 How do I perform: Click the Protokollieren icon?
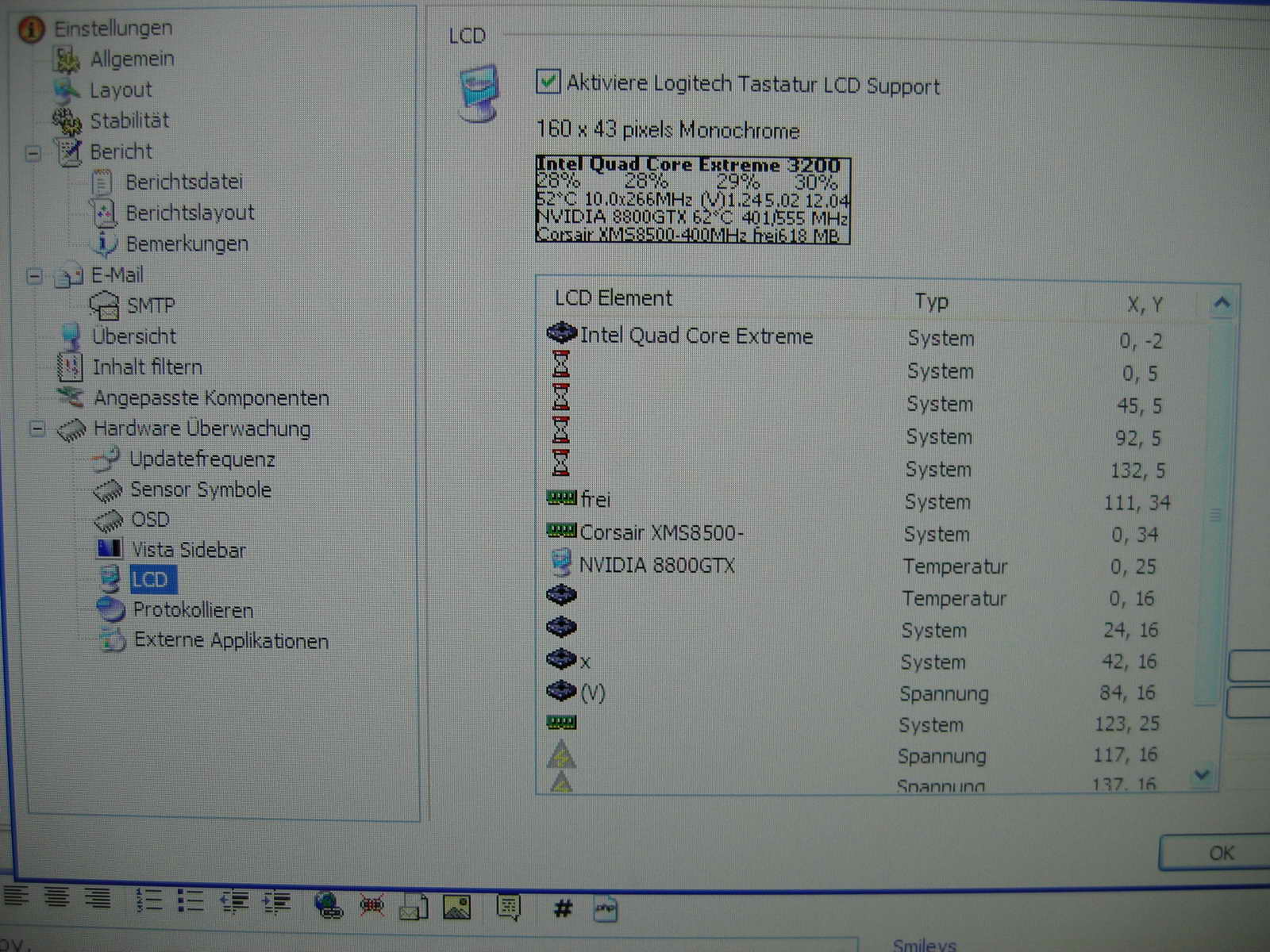click(x=111, y=609)
